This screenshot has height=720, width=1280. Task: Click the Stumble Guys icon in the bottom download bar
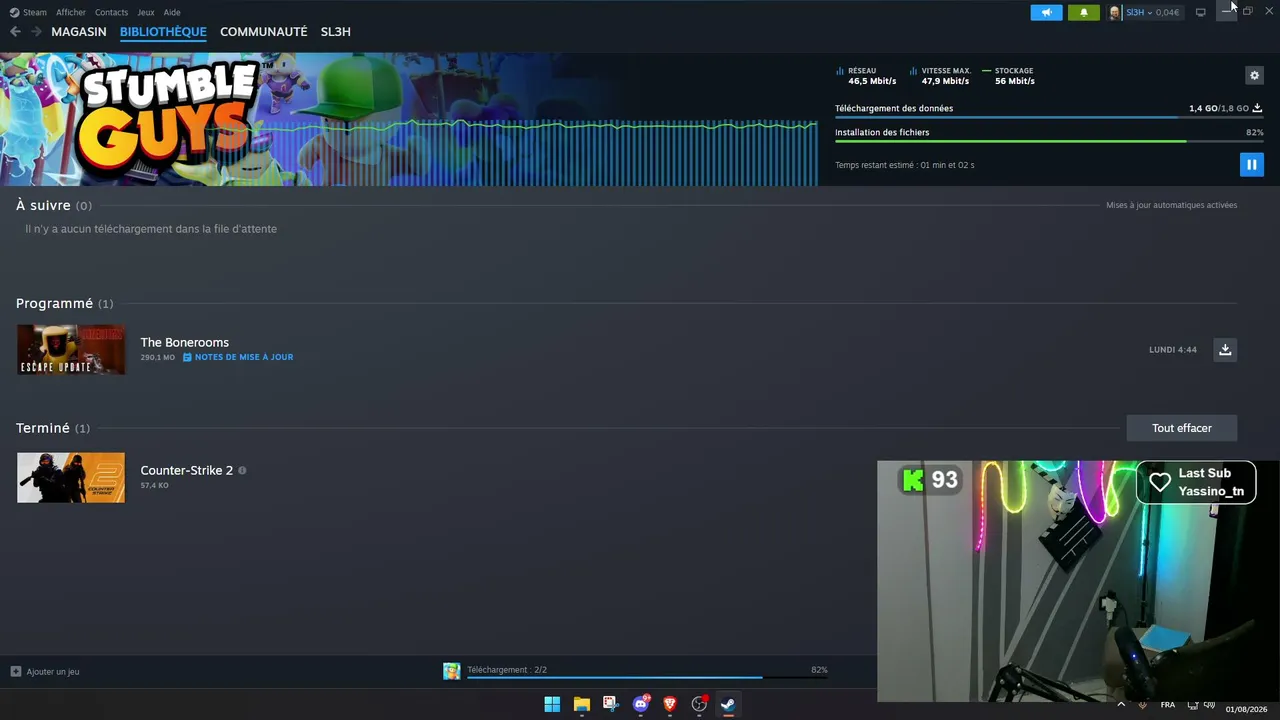click(452, 671)
